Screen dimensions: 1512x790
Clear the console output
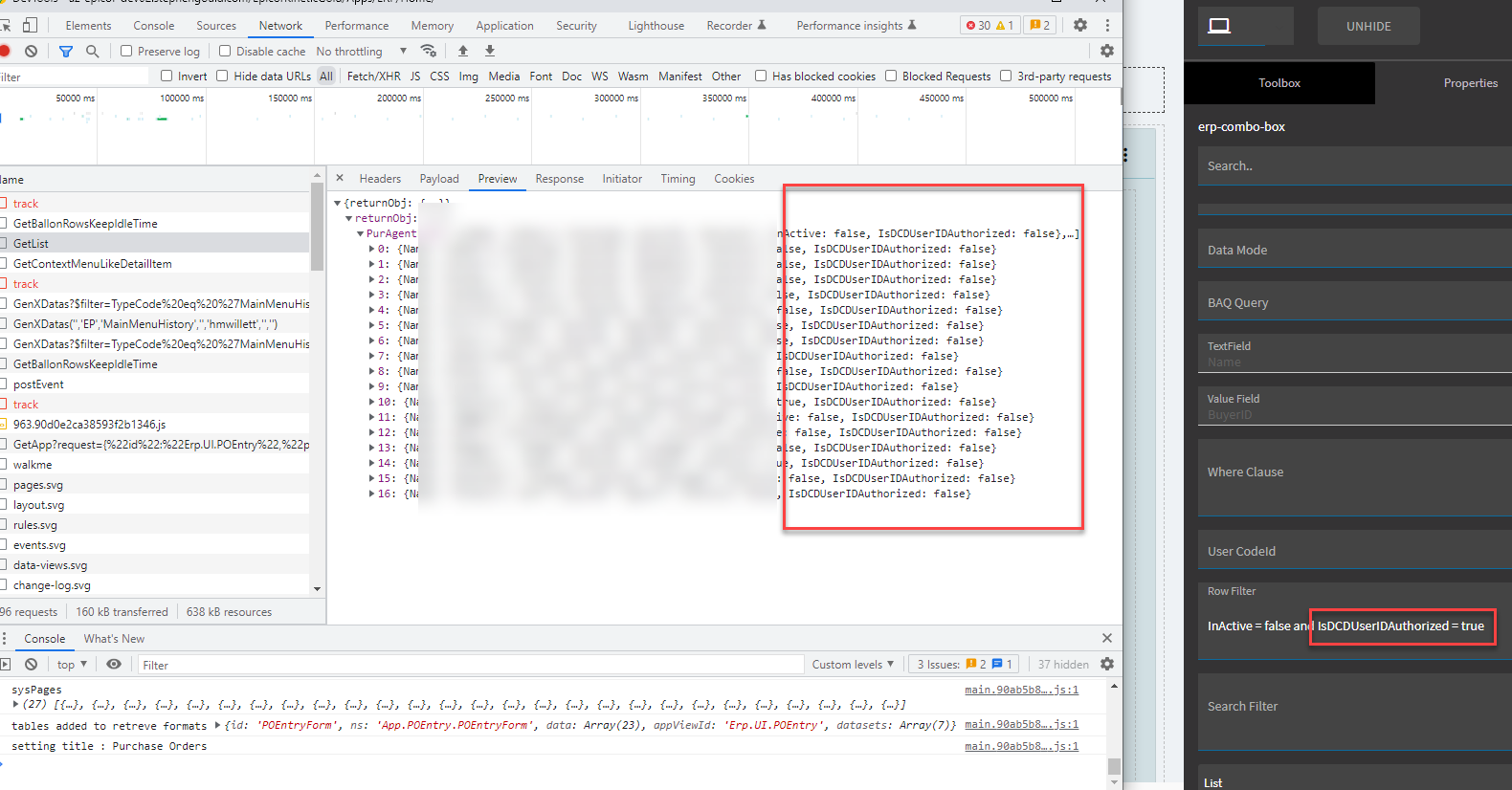tap(32, 664)
